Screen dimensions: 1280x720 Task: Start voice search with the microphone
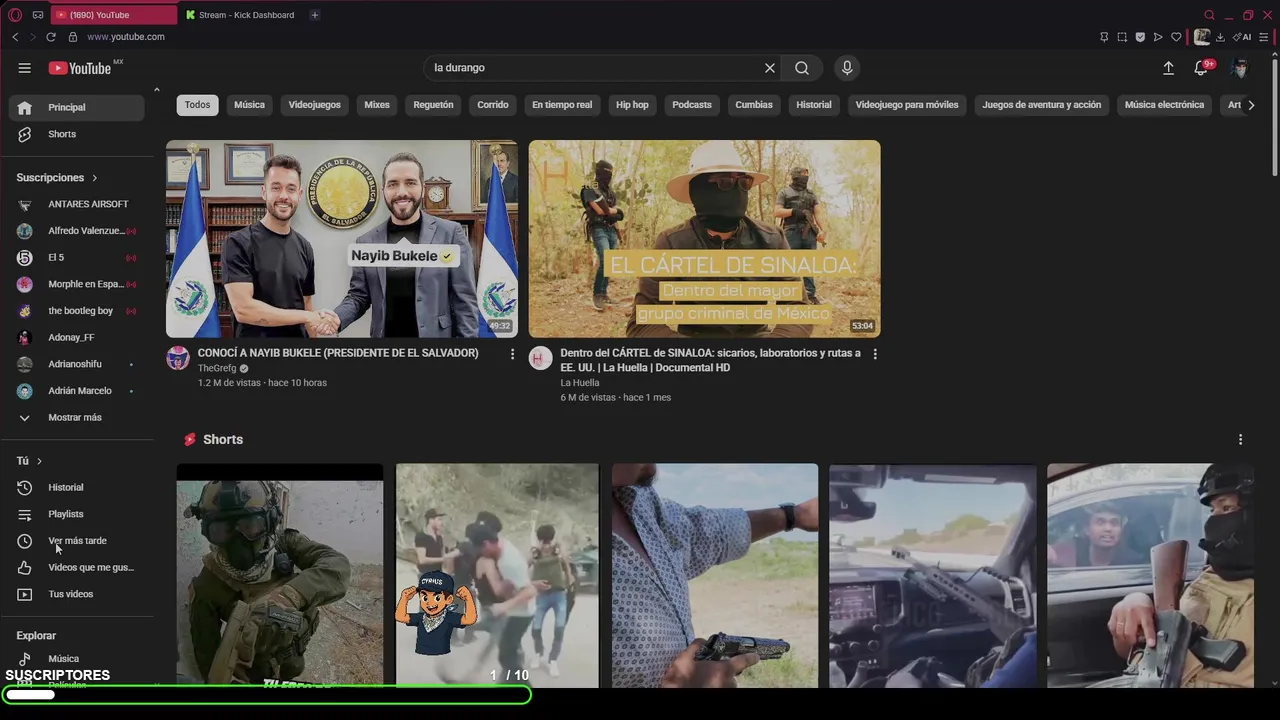coord(847,68)
